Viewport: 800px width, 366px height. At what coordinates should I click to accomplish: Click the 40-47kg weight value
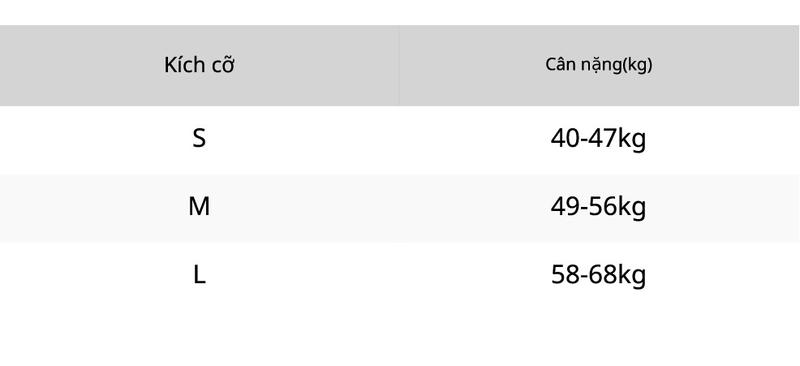point(598,139)
